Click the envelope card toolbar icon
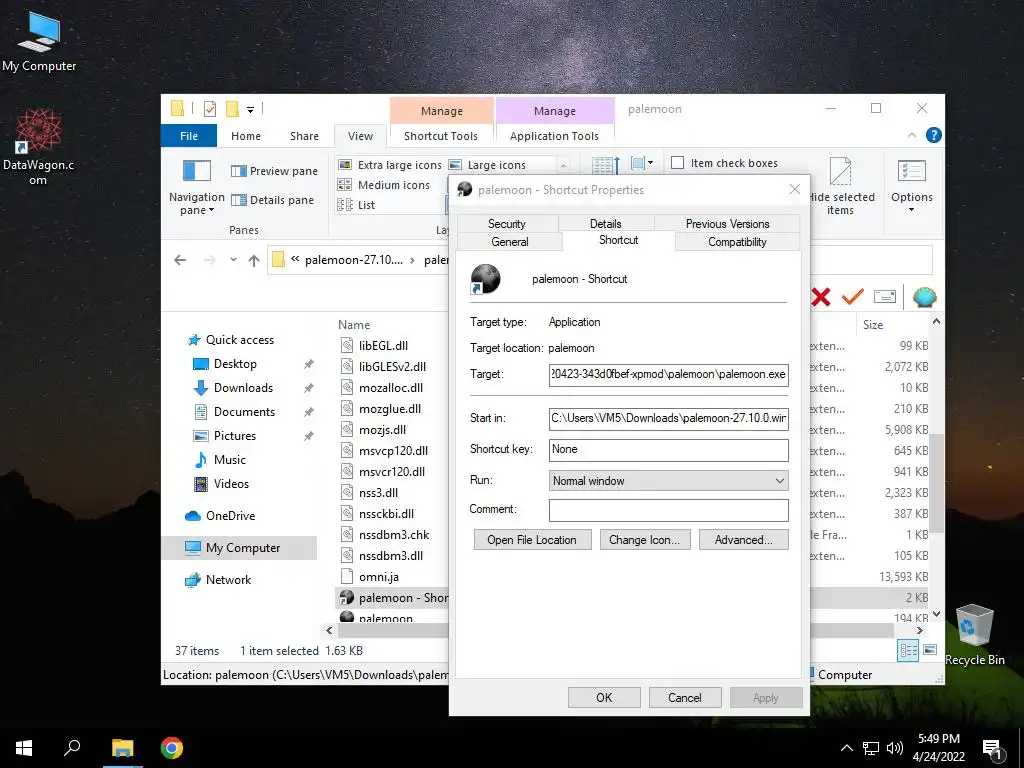 coord(884,296)
